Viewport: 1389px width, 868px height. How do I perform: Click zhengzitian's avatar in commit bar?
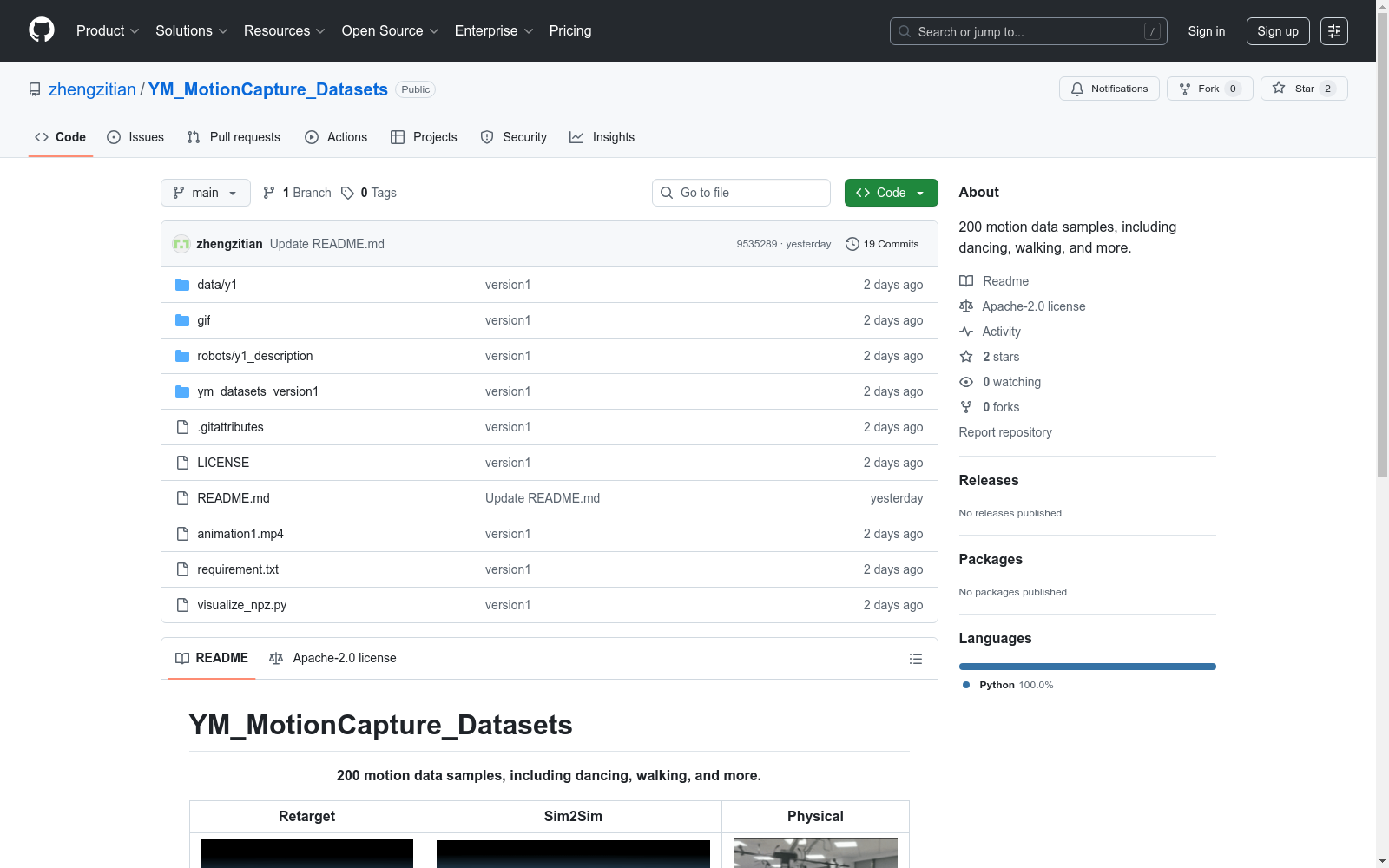(181, 244)
